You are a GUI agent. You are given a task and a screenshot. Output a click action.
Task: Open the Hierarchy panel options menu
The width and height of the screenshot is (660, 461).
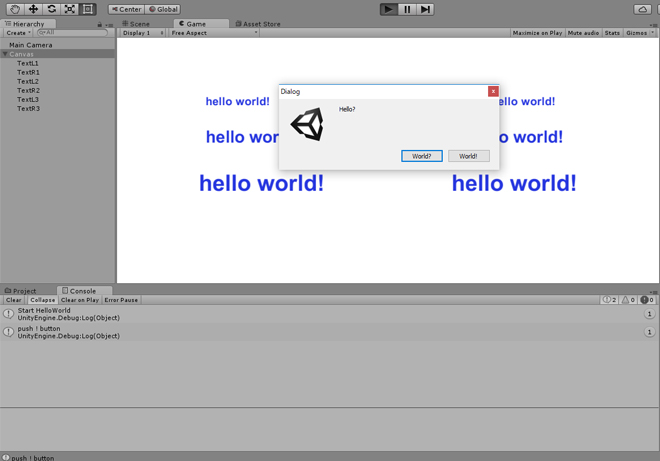click(109, 25)
